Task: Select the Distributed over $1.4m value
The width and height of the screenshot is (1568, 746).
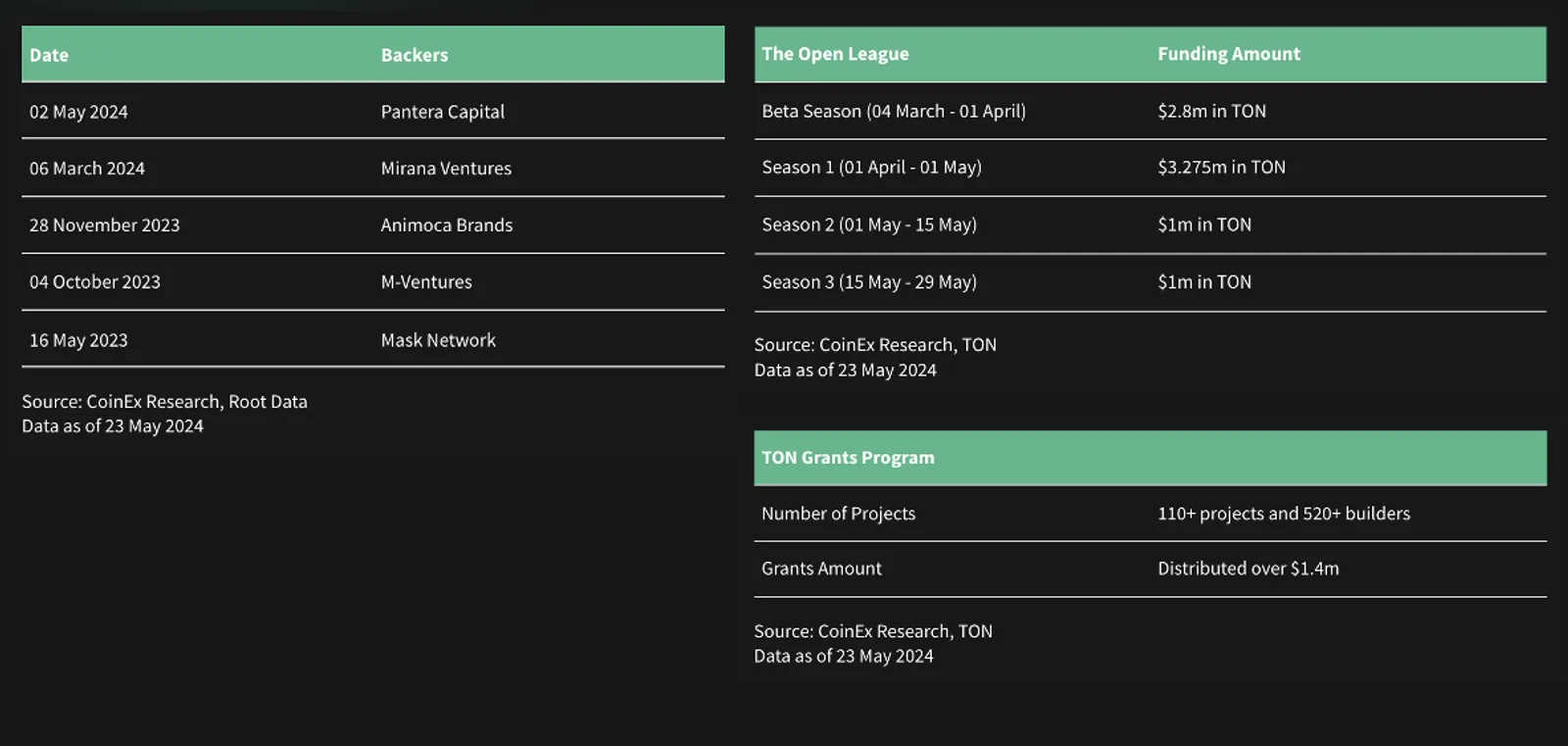Action: pos(1249,569)
